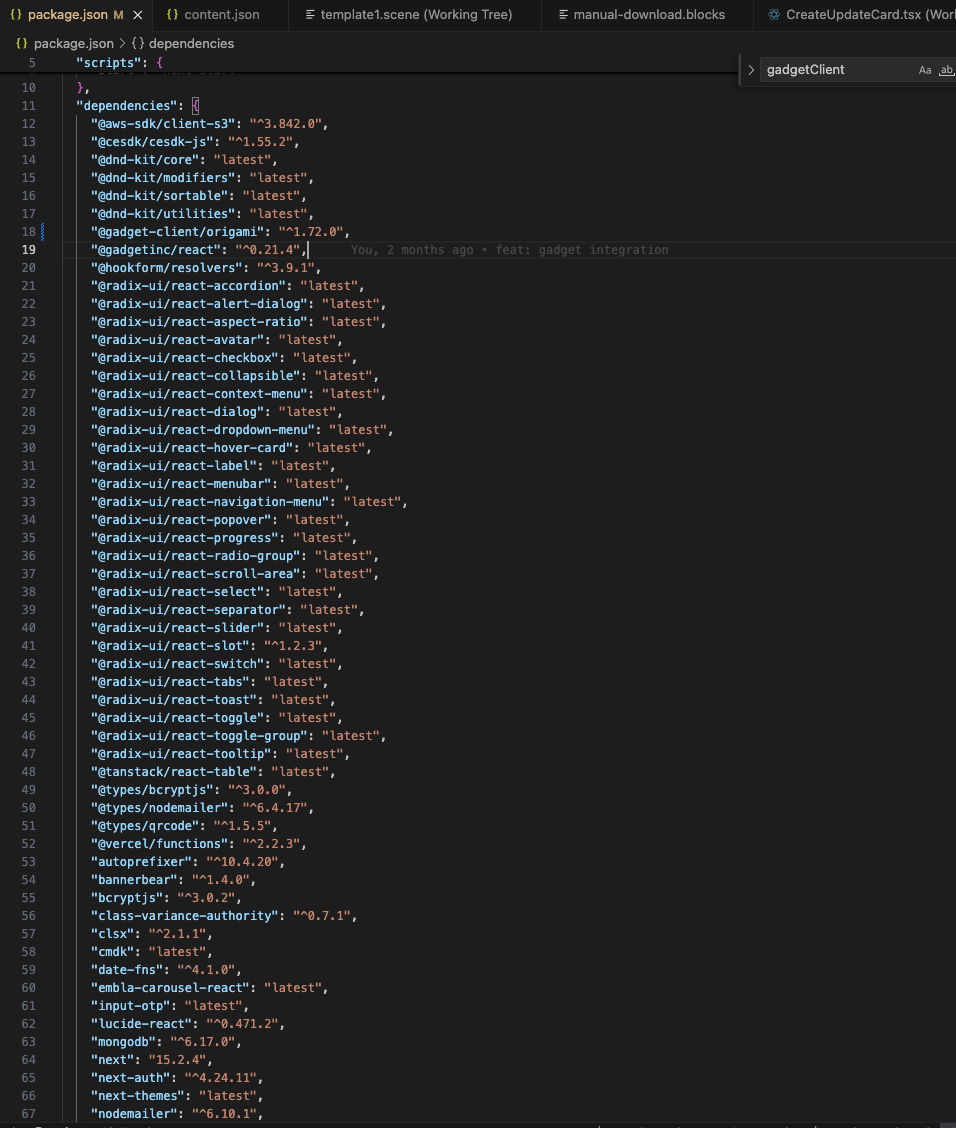Click "next-themes" dependency name
Viewport: 956px width, 1128px height.
[x=137, y=1096]
